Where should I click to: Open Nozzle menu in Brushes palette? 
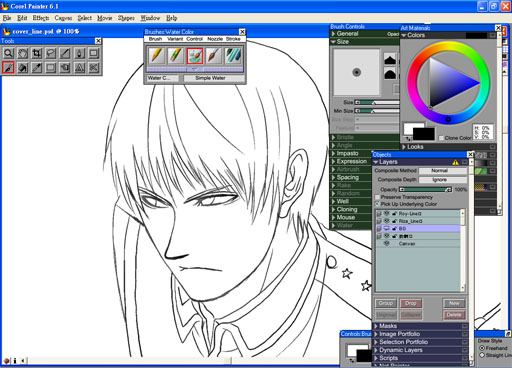(215, 39)
